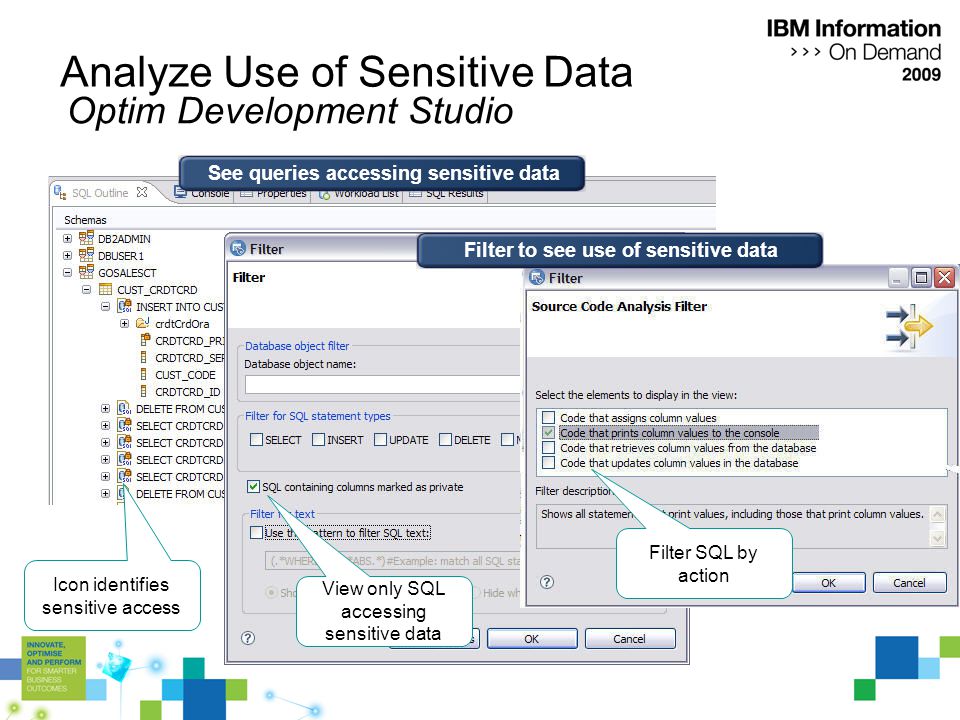
Task: Click scrollbar down arrow in Filter description box
Action: 937,538
